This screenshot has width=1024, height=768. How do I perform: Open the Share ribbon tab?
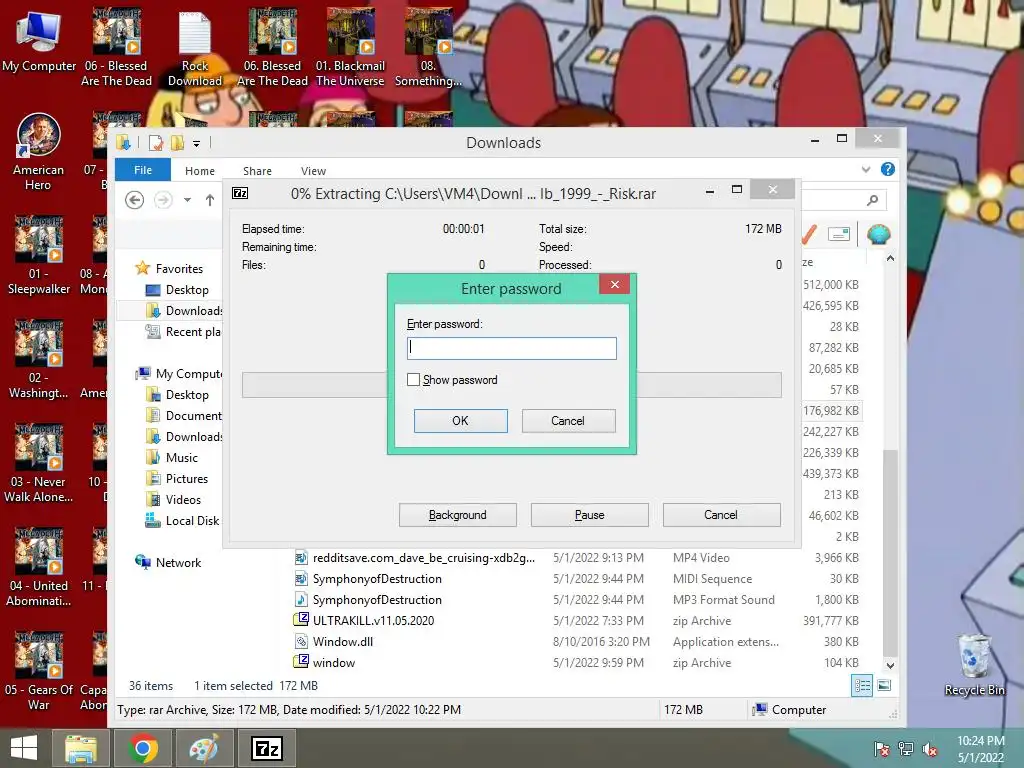pyautogui.click(x=257, y=170)
